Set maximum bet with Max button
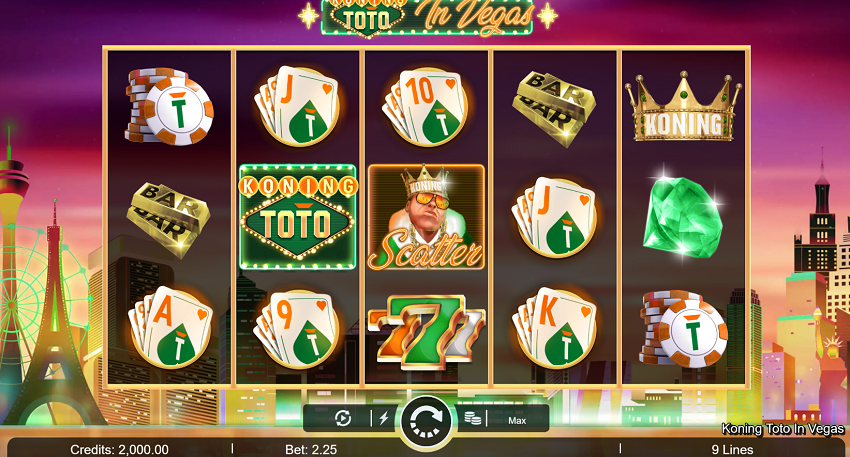This screenshot has width=850, height=457. pos(517,420)
